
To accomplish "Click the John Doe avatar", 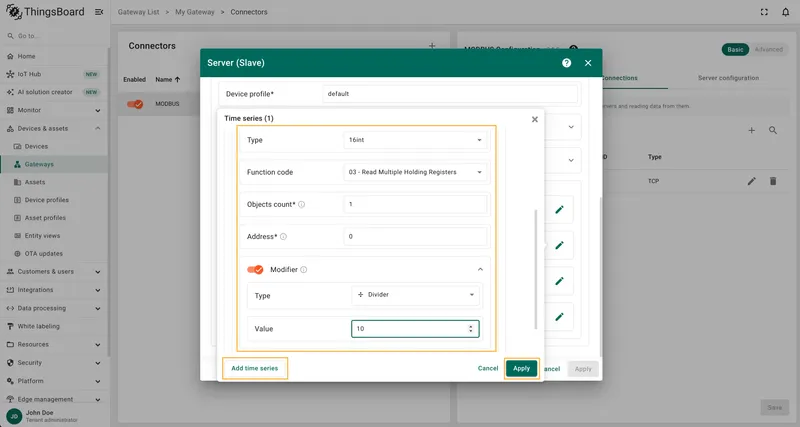I will (x=14, y=416).
